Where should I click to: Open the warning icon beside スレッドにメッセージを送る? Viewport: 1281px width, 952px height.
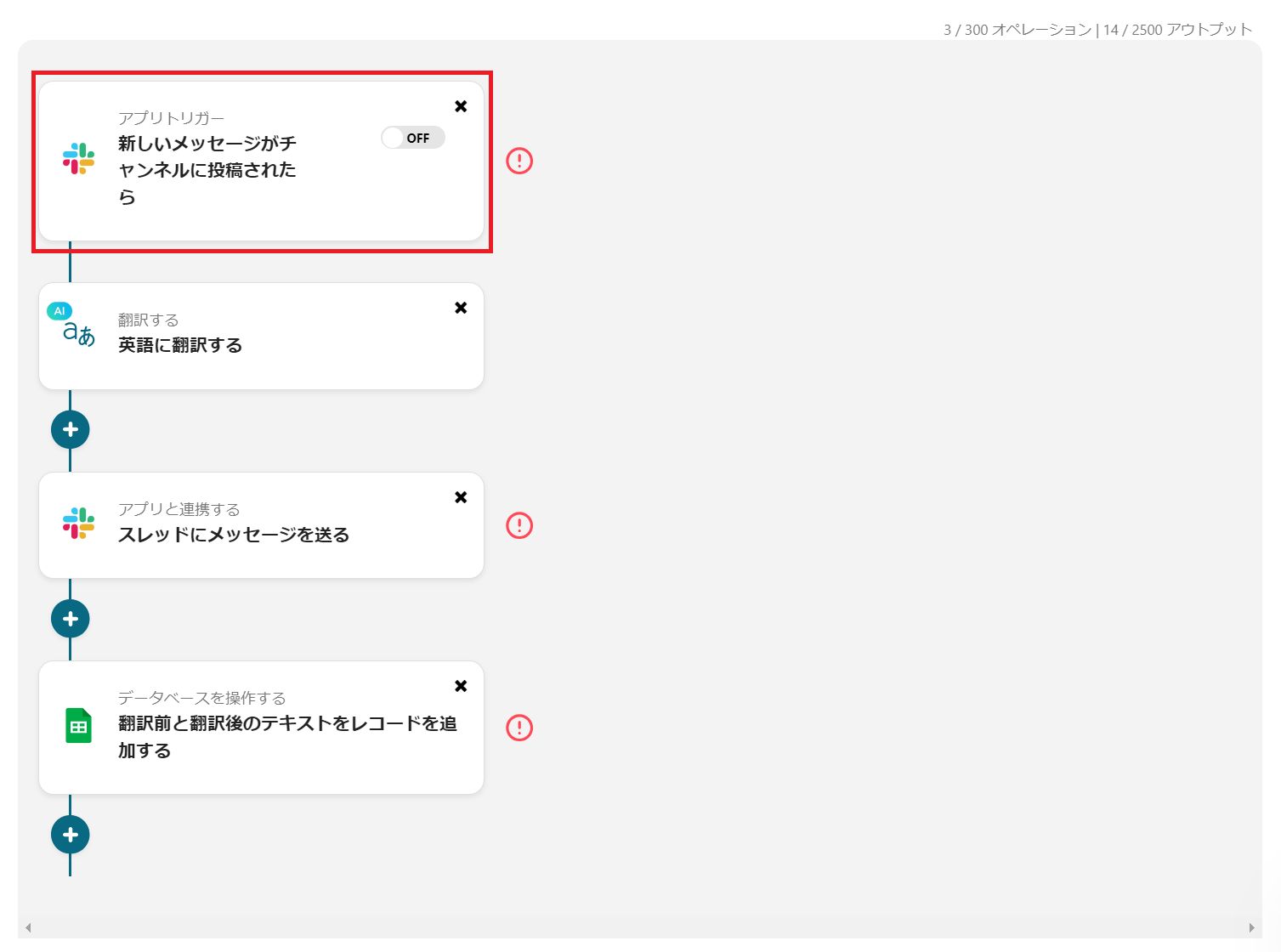pos(519,525)
